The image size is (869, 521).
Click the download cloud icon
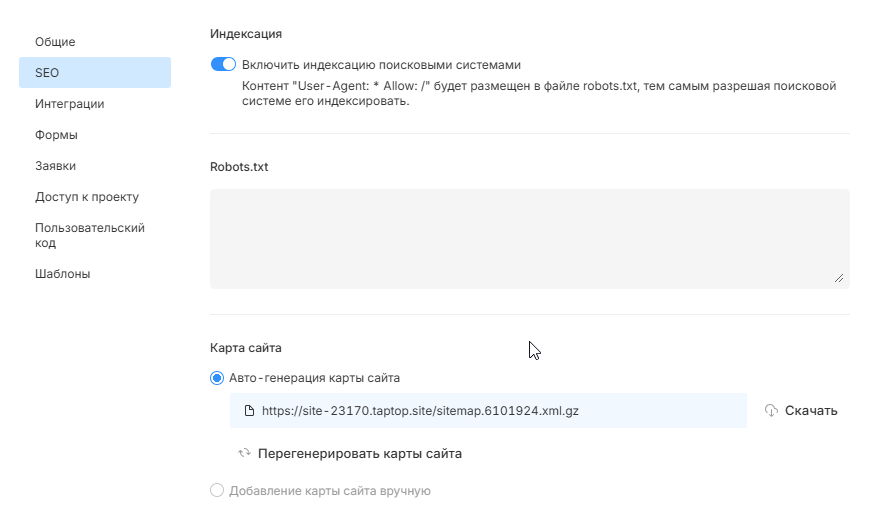pos(771,410)
